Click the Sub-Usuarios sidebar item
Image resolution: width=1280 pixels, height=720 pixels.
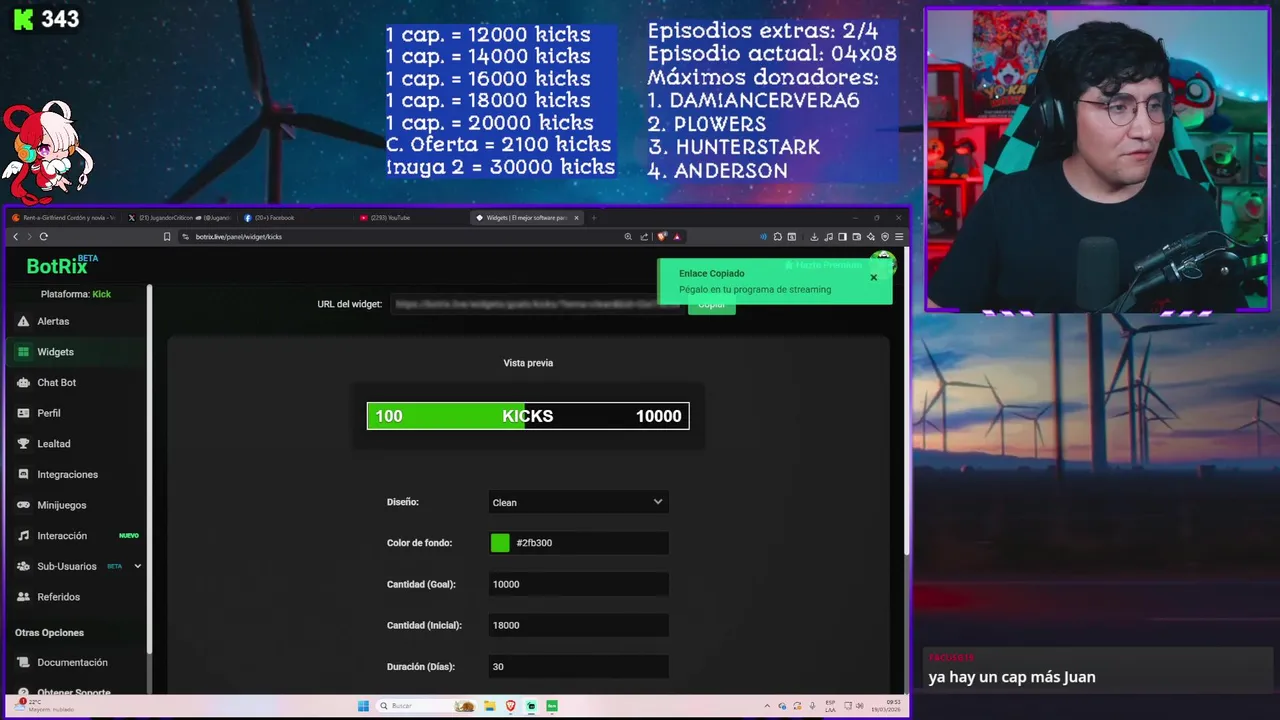67,566
